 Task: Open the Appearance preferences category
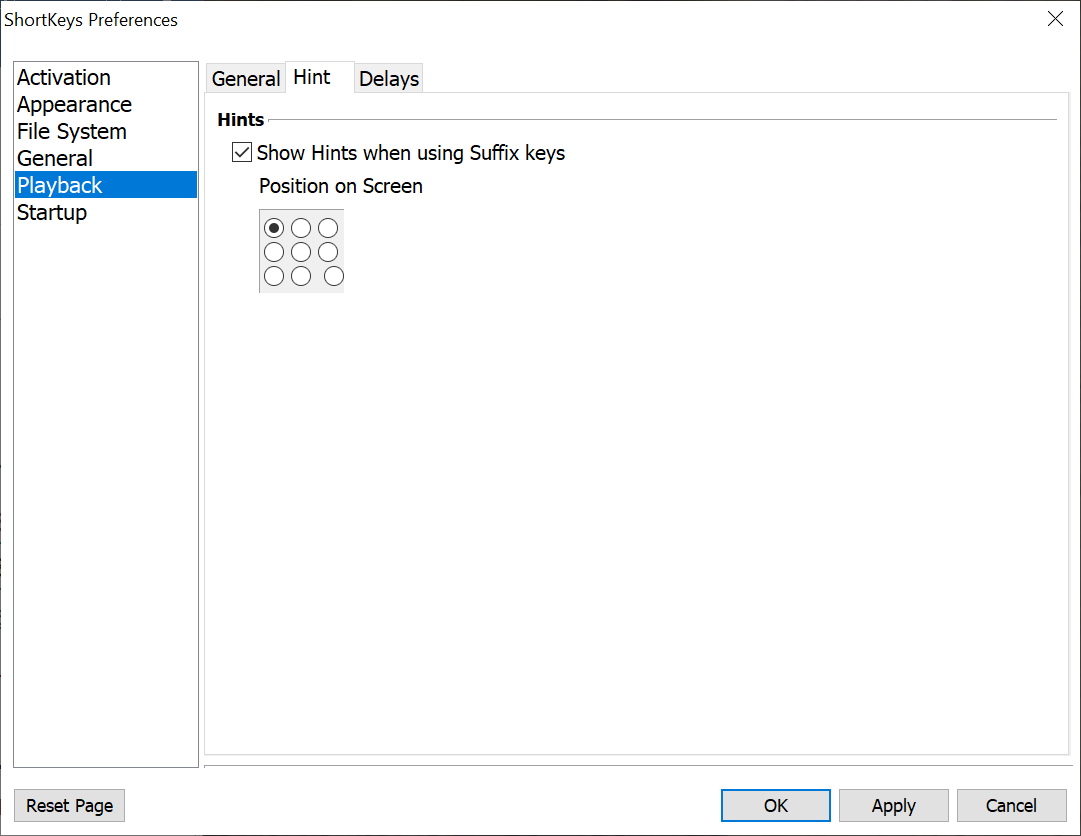click(x=74, y=105)
